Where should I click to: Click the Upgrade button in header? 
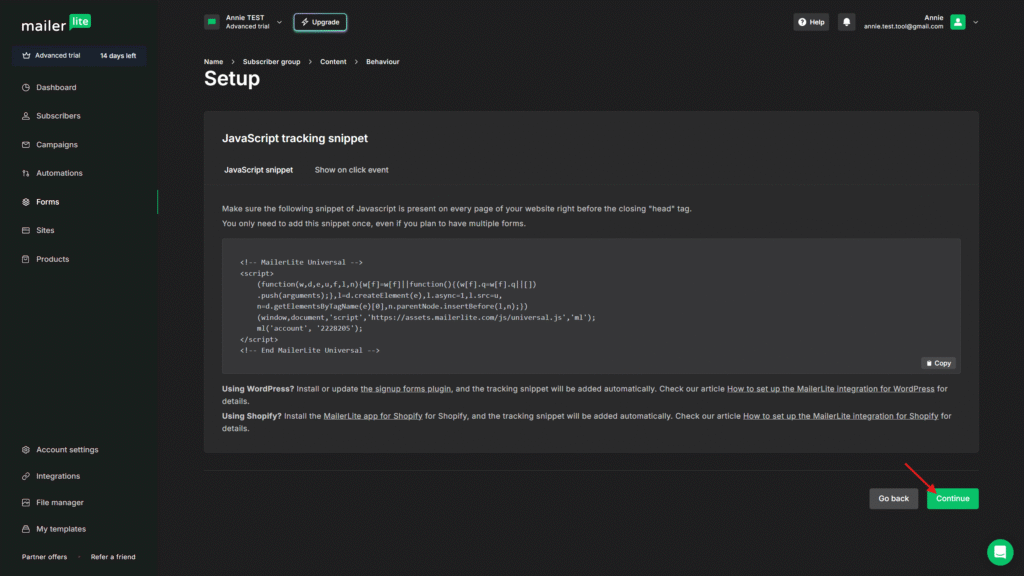coord(320,22)
